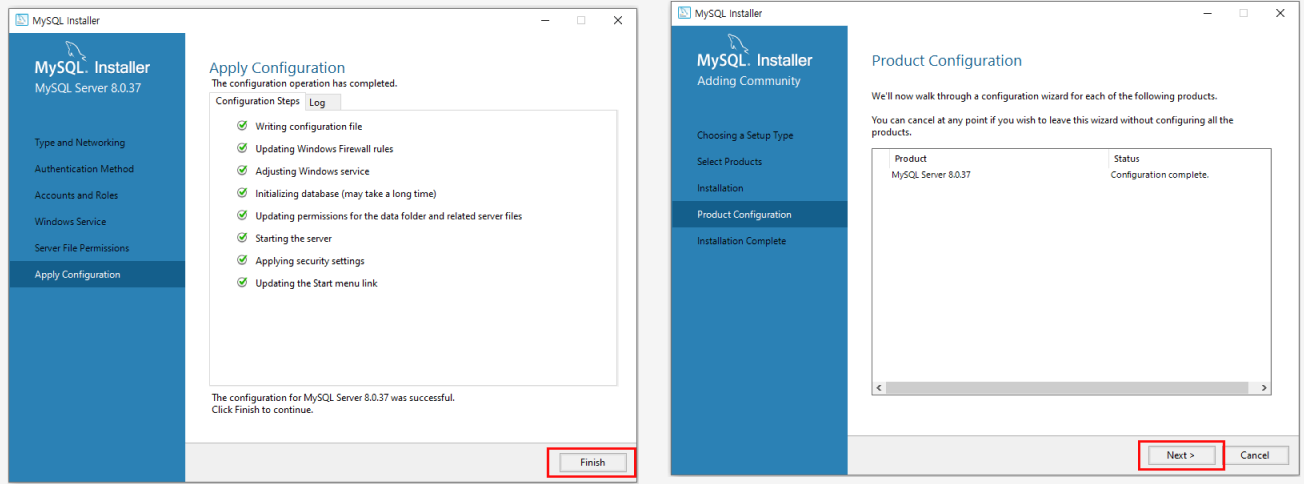Click horizontal scrollbar left arrow in product list
This screenshot has height=484, width=1304.
879,388
